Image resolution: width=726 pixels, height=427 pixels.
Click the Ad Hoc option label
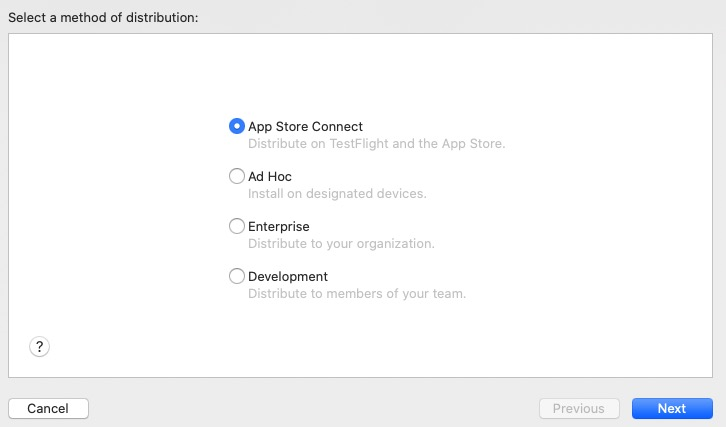(270, 176)
